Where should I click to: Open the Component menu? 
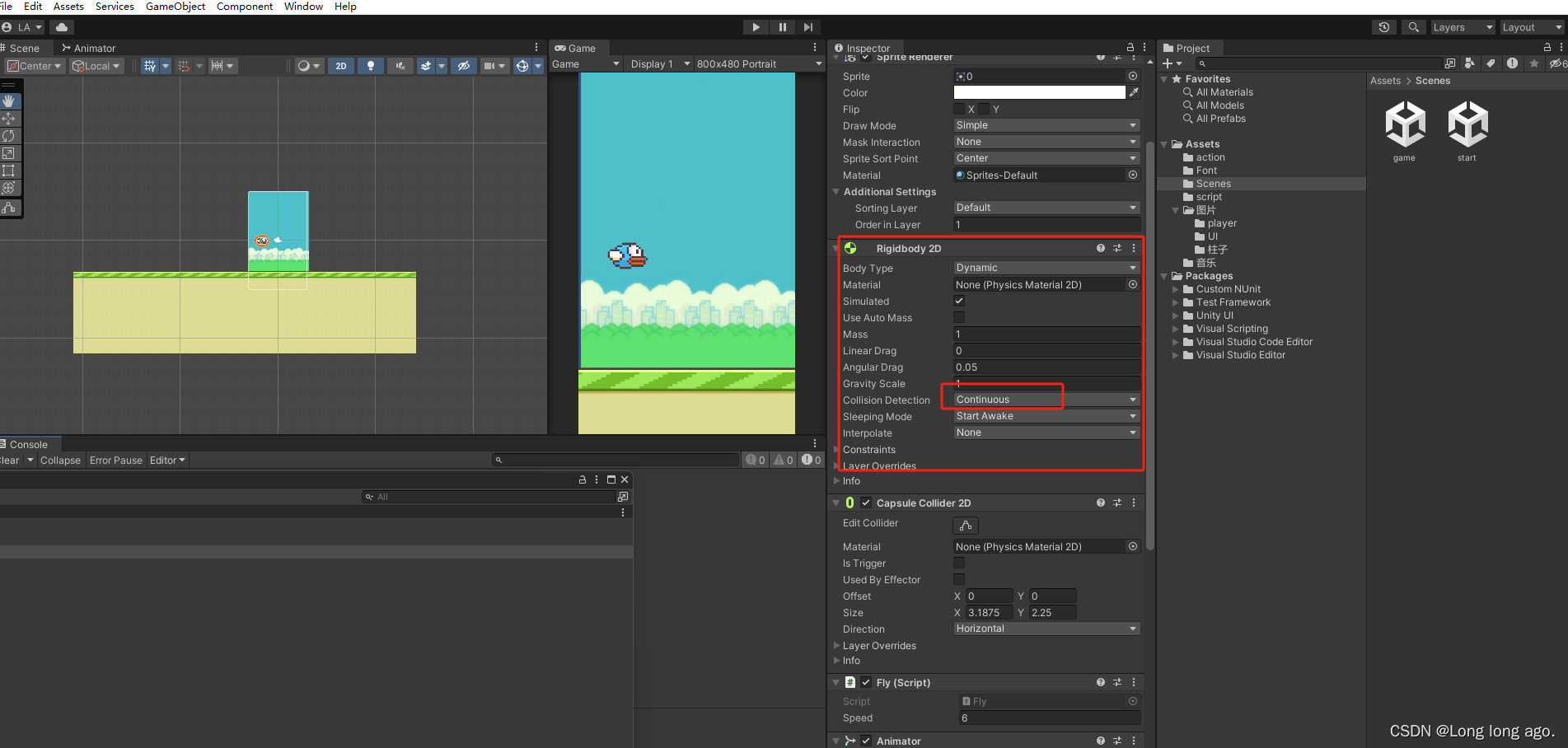pos(245,7)
